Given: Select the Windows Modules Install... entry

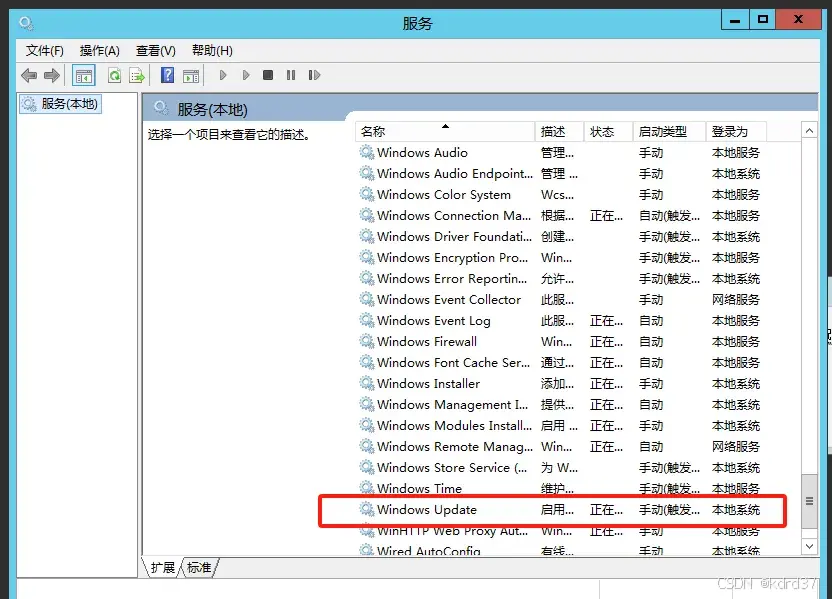Looking at the screenshot, I should coord(454,426).
